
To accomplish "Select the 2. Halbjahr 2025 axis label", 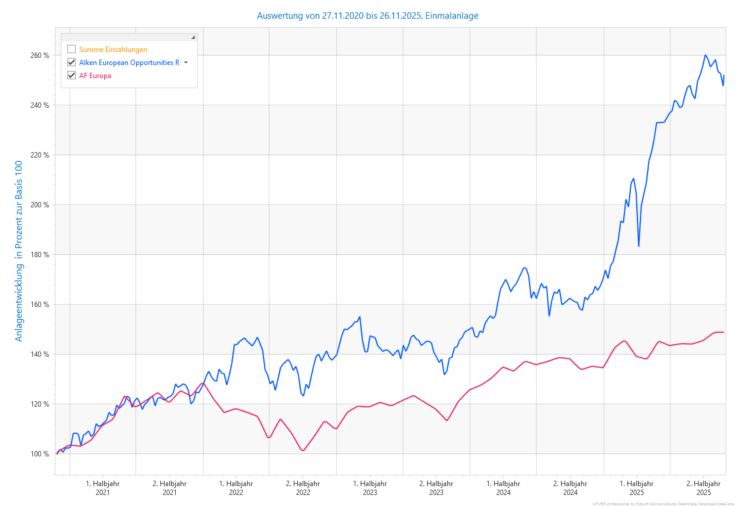I will click(703, 487).
